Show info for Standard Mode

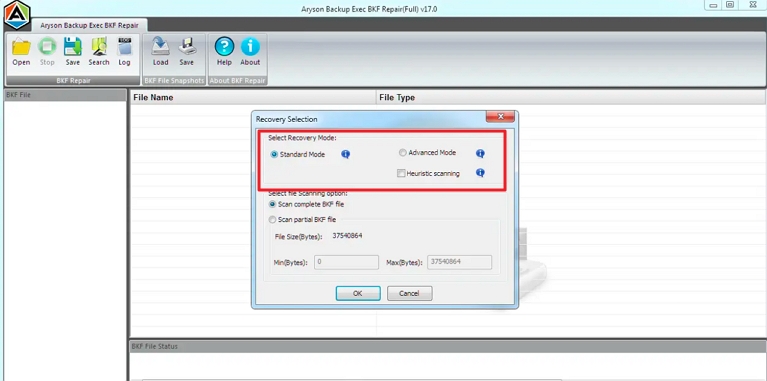pyautogui.click(x=345, y=155)
